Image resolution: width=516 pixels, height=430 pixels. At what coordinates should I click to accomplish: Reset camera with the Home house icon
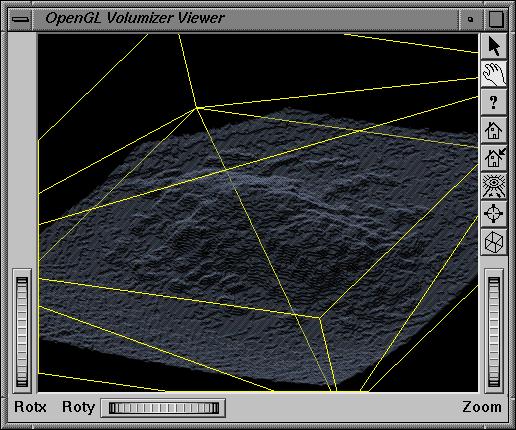tap(494, 130)
